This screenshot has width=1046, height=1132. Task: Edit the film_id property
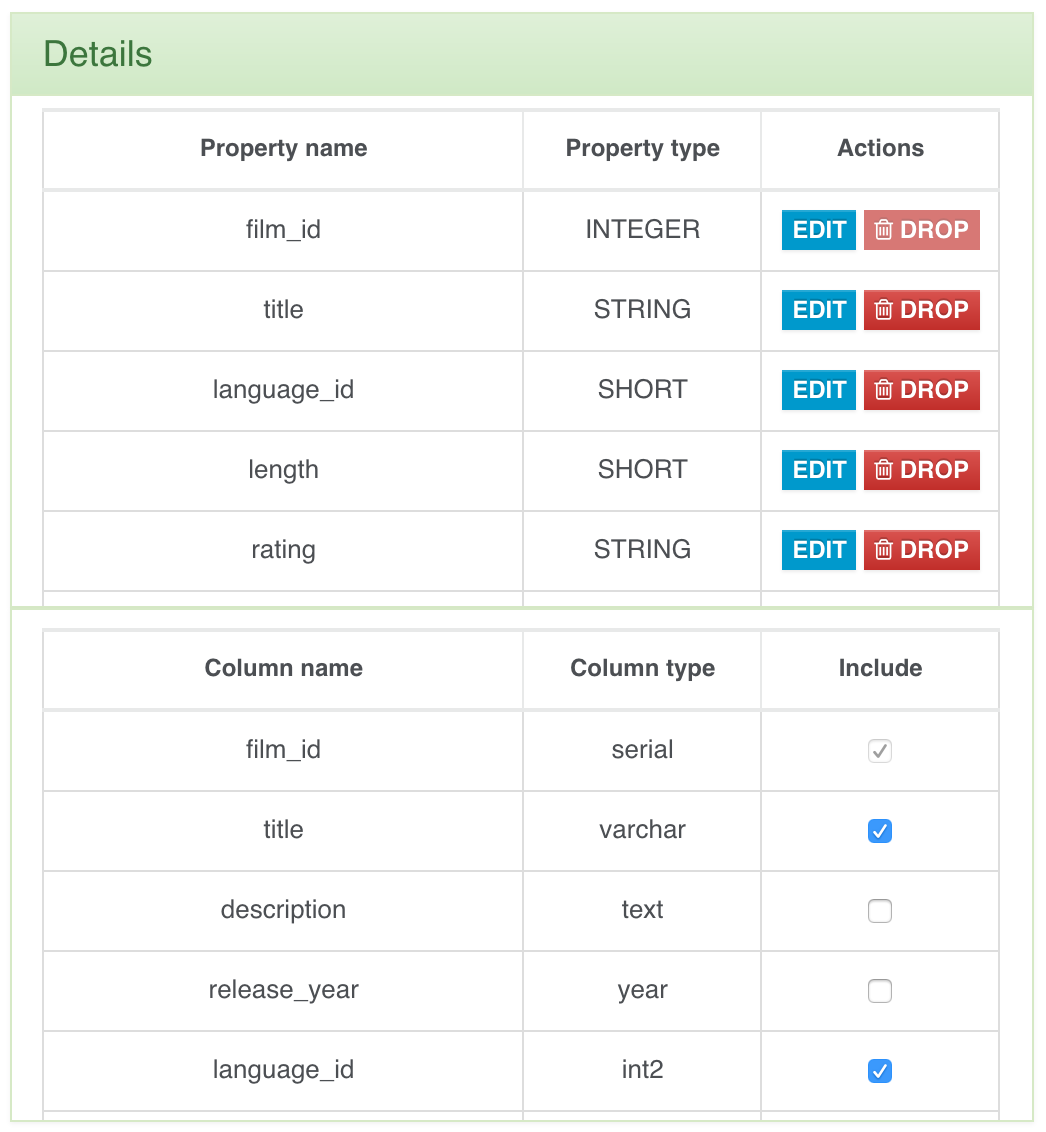pos(819,230)
